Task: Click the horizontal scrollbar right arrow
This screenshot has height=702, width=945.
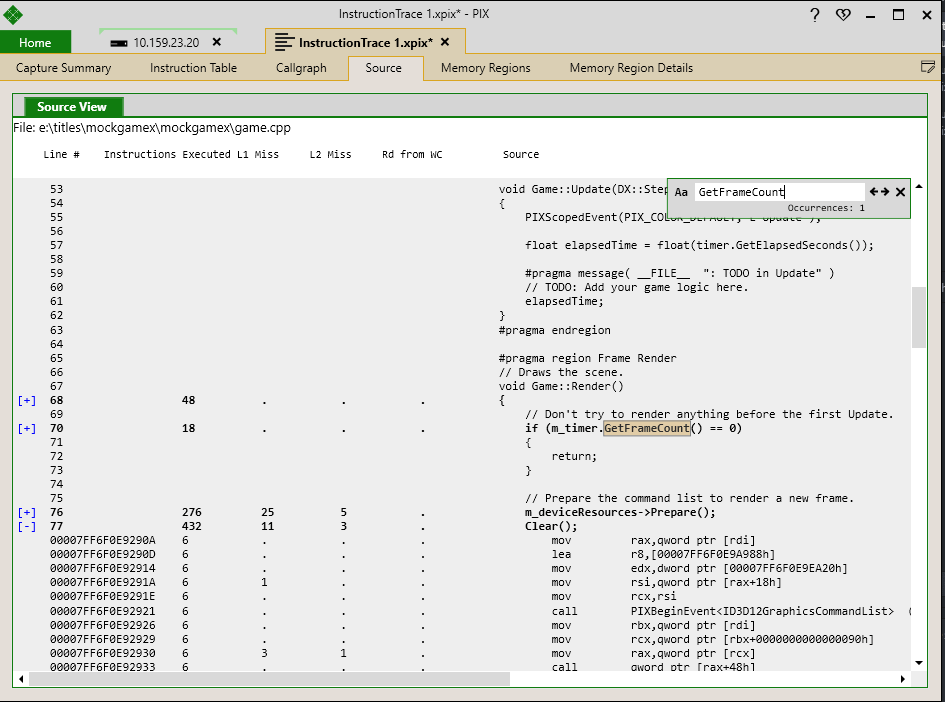Action: pyautogui.click(x=903, y=679)
